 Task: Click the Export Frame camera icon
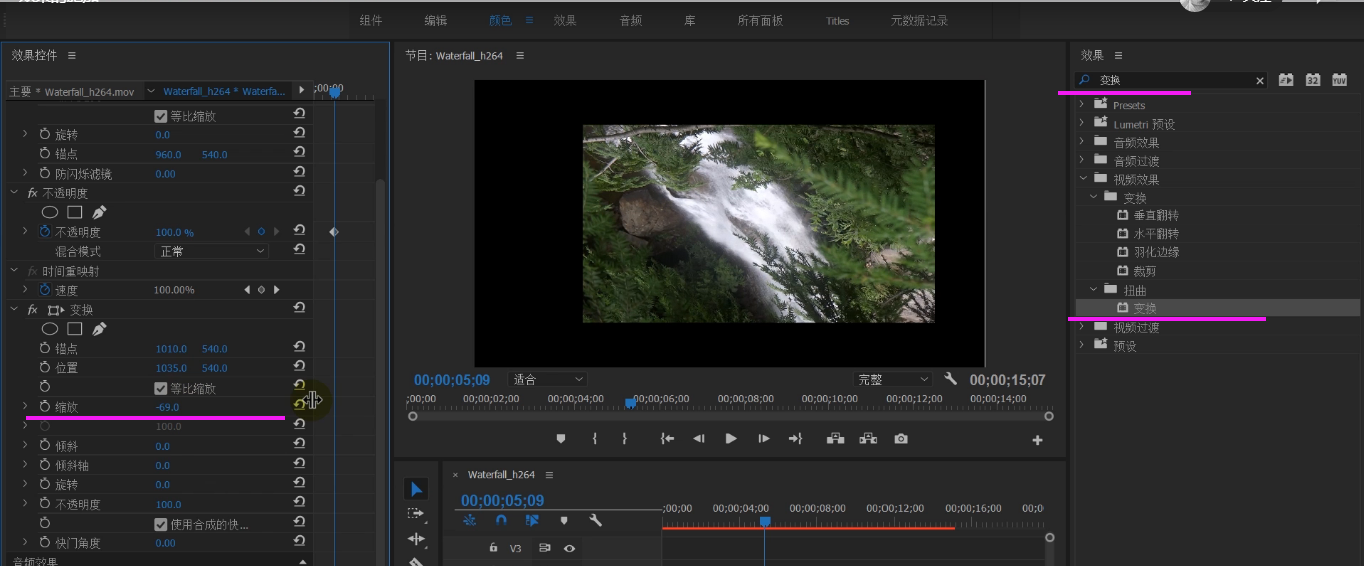(x=901, y=439)
